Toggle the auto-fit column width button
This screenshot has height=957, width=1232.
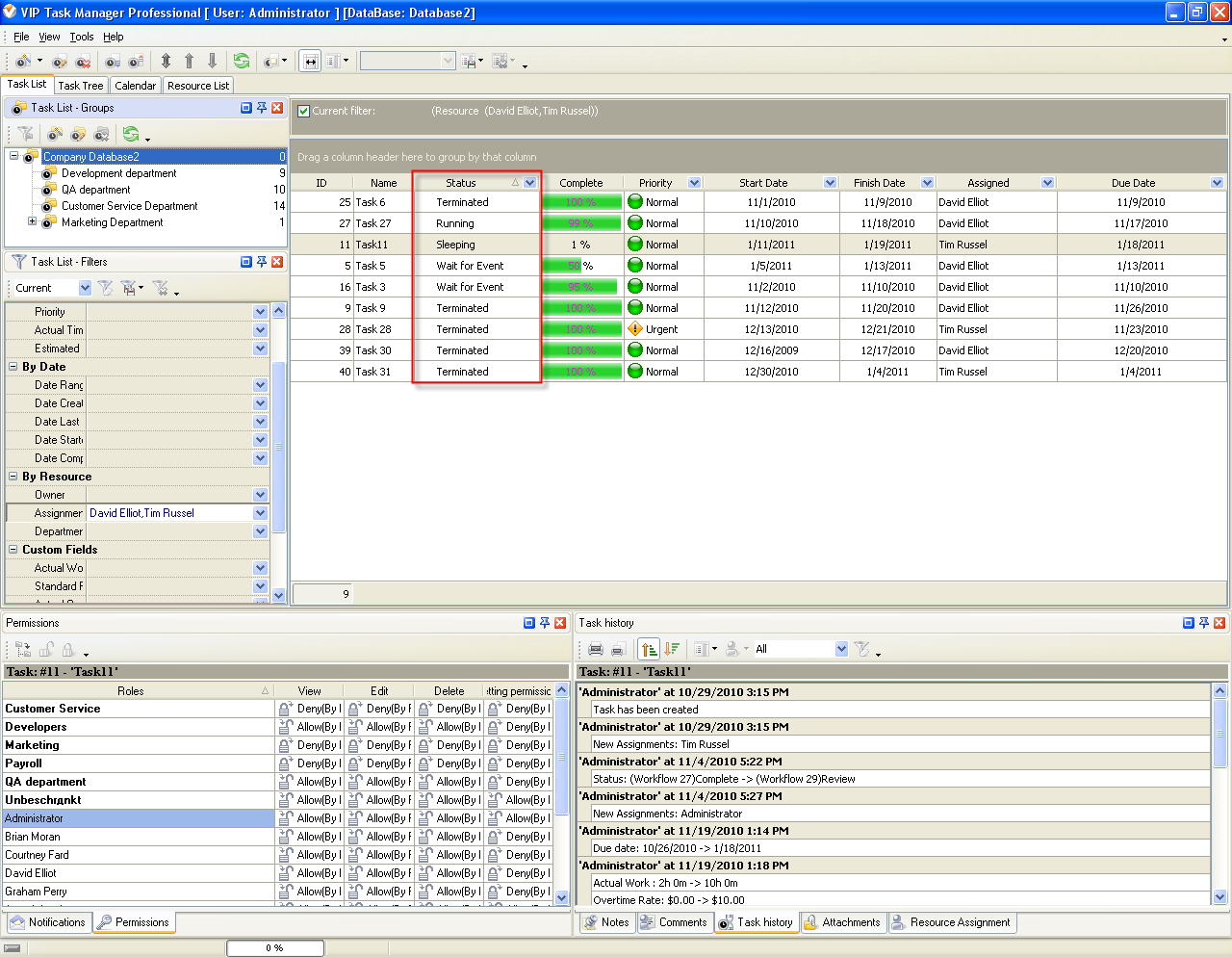tap(310, 61)
